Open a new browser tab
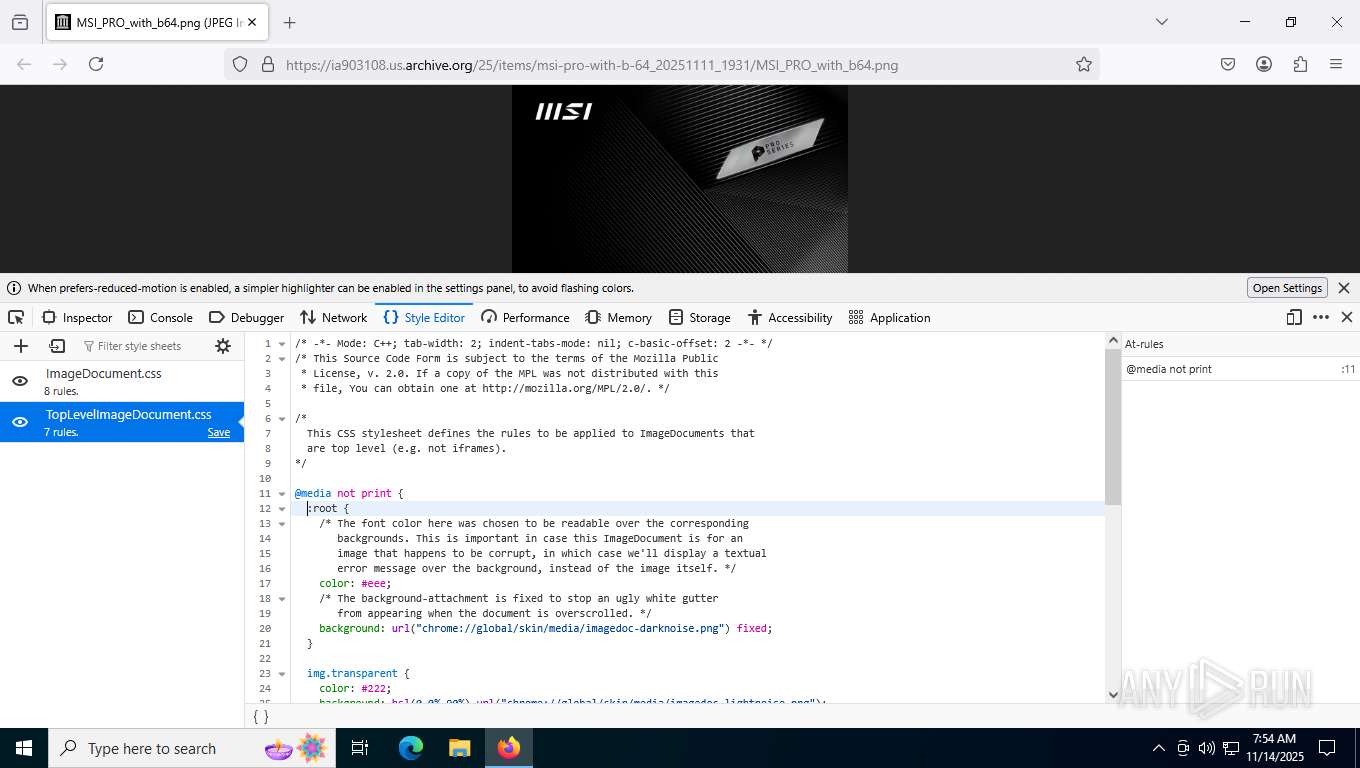 pyautogui.click(x=289, y=22)
